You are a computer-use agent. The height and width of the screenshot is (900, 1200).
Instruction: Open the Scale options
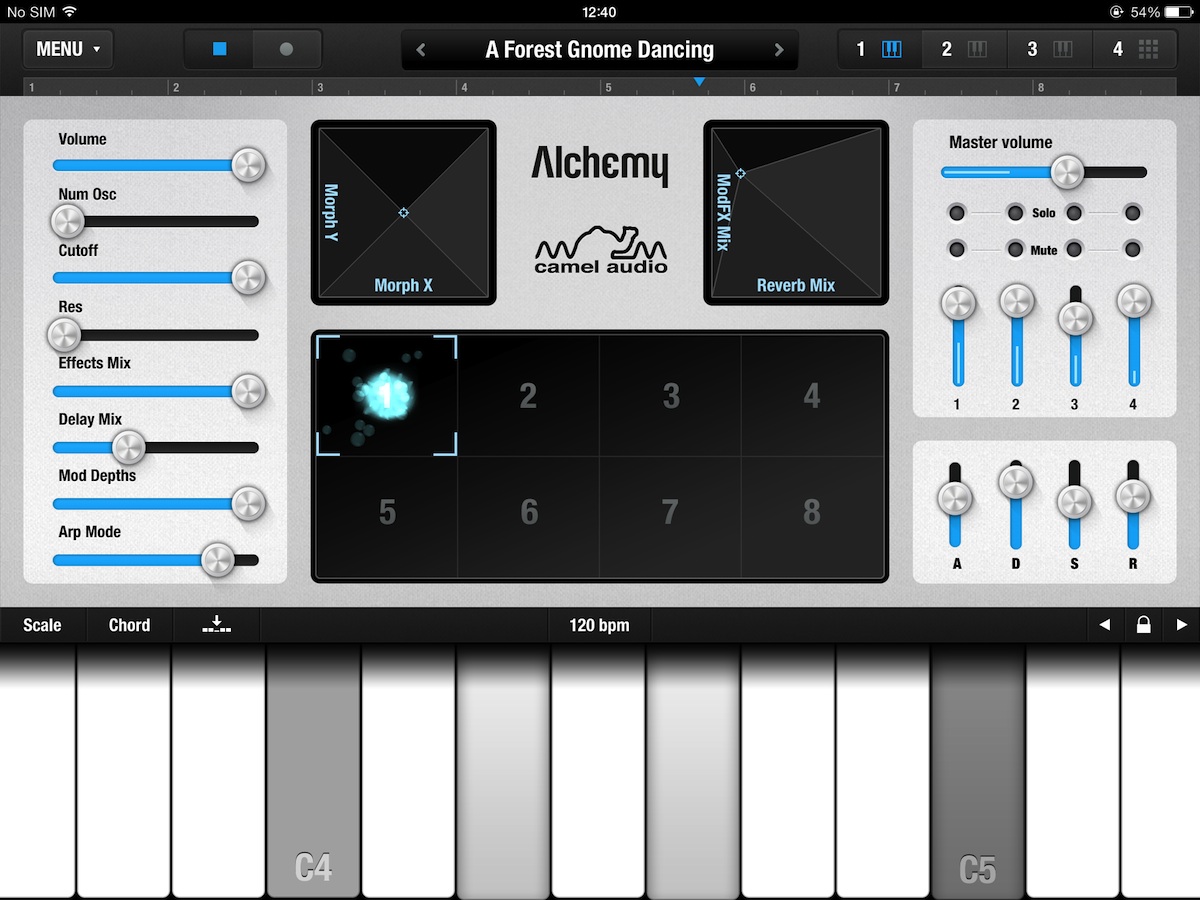click(43, 625)
